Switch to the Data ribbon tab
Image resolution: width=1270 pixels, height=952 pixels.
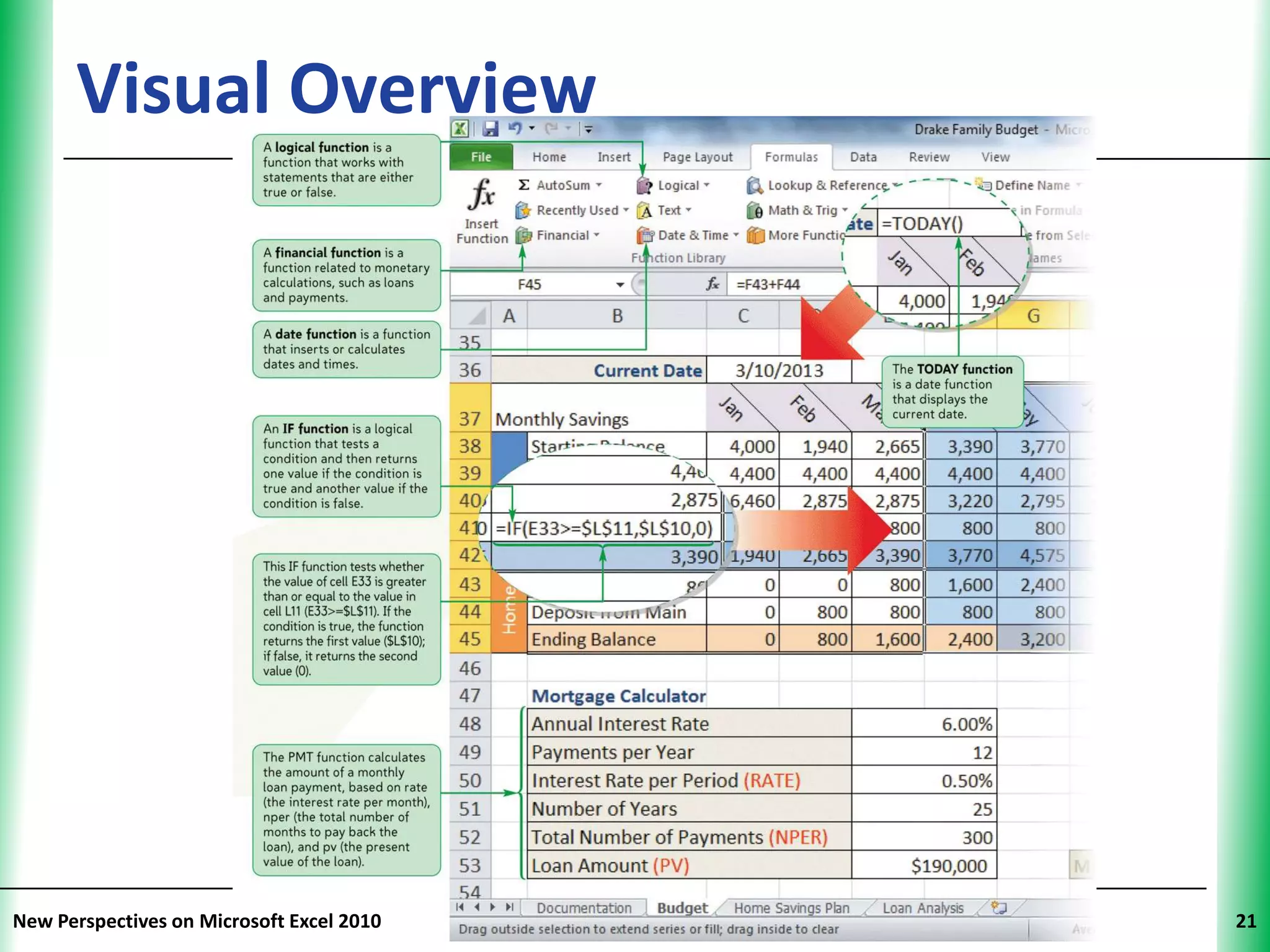[x=863, y=157]
